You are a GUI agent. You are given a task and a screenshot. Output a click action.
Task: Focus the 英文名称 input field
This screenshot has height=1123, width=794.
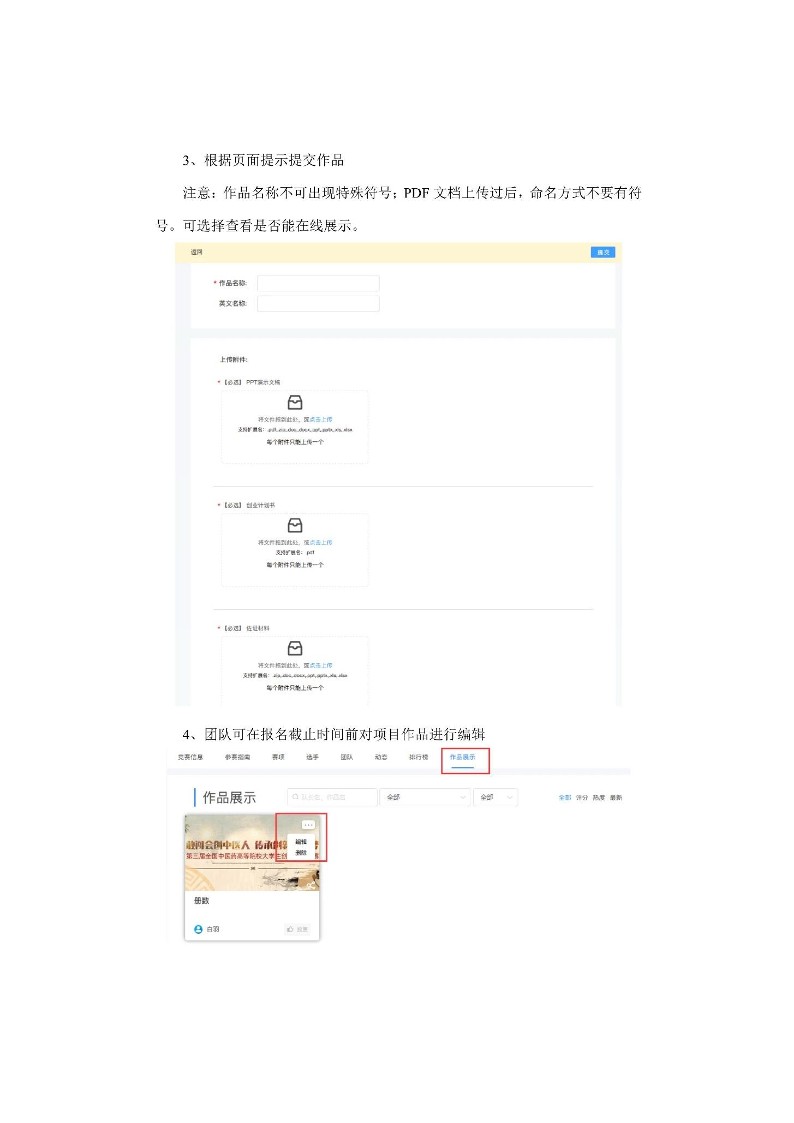pyautogui.click(x=318, y=304)
